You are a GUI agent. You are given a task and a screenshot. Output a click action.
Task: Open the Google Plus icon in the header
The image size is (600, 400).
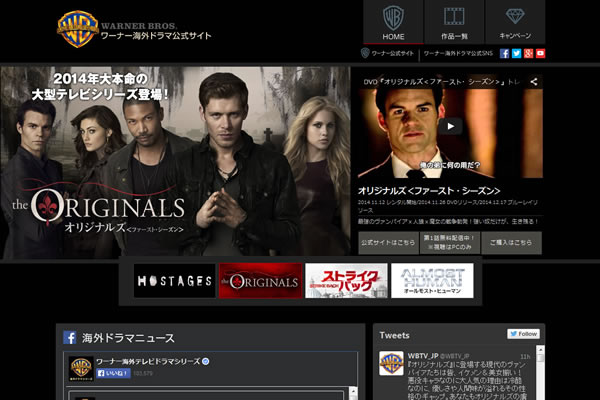[528, 53]
